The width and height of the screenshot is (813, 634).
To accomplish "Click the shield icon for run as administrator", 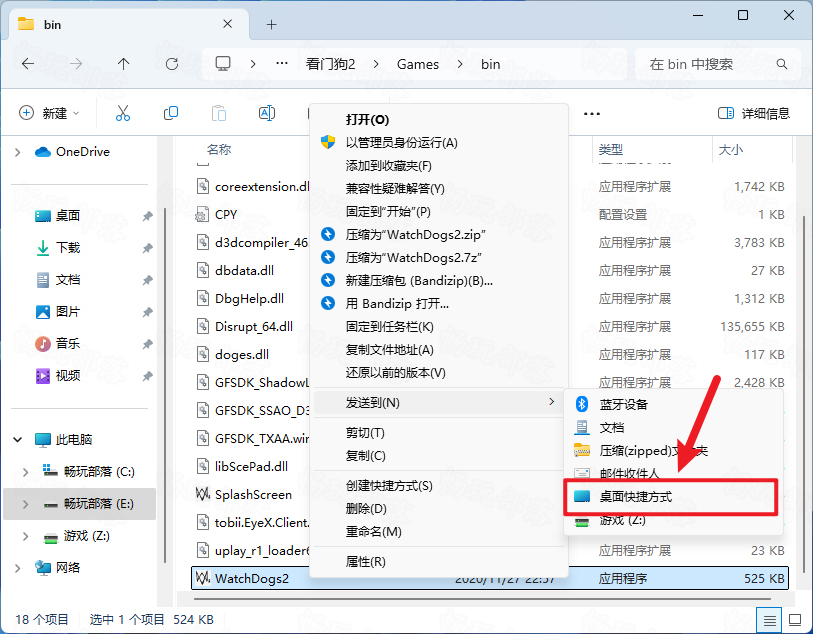I will click(x=328, y=143).
